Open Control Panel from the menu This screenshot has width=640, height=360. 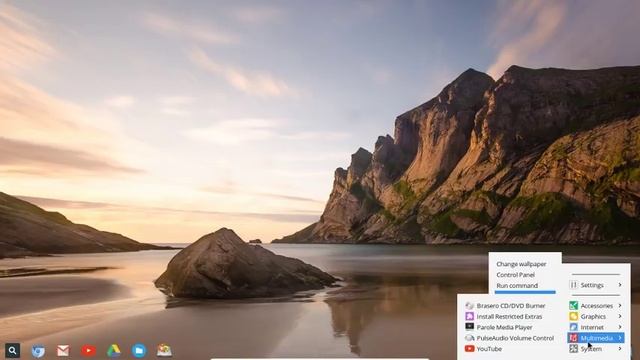coord(516,275)
